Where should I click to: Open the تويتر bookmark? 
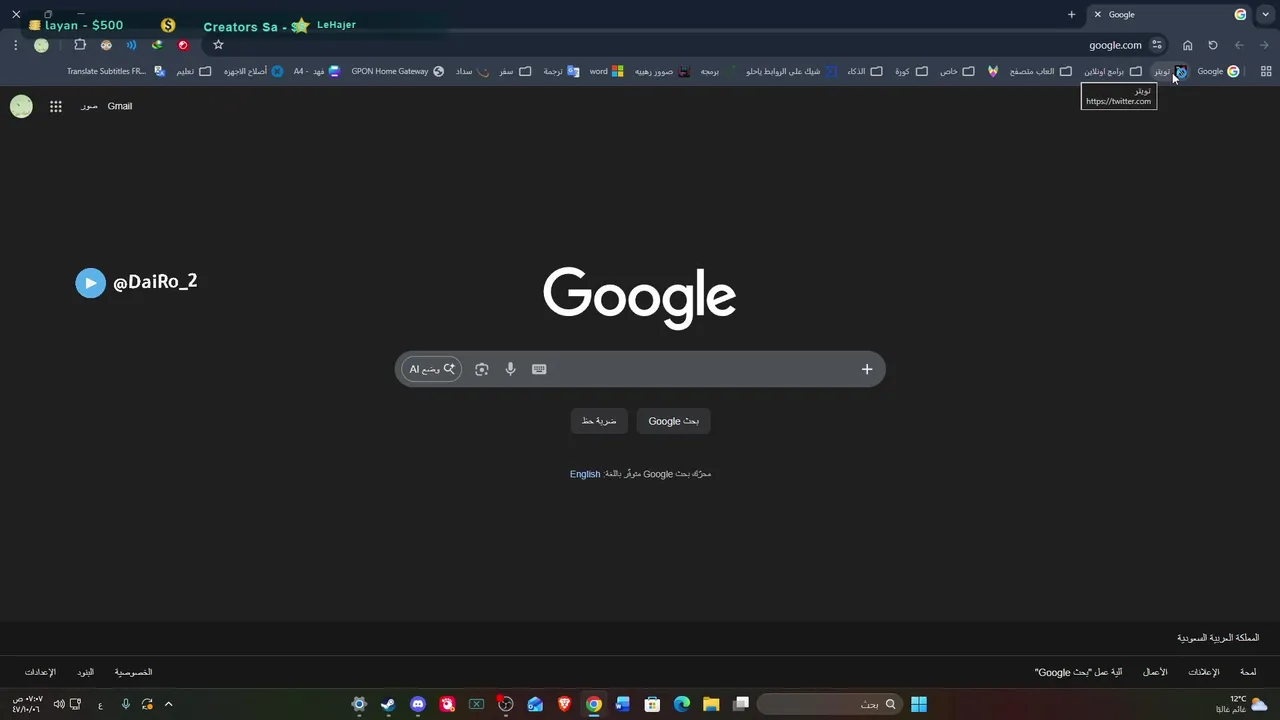(x=1170, y=71)
